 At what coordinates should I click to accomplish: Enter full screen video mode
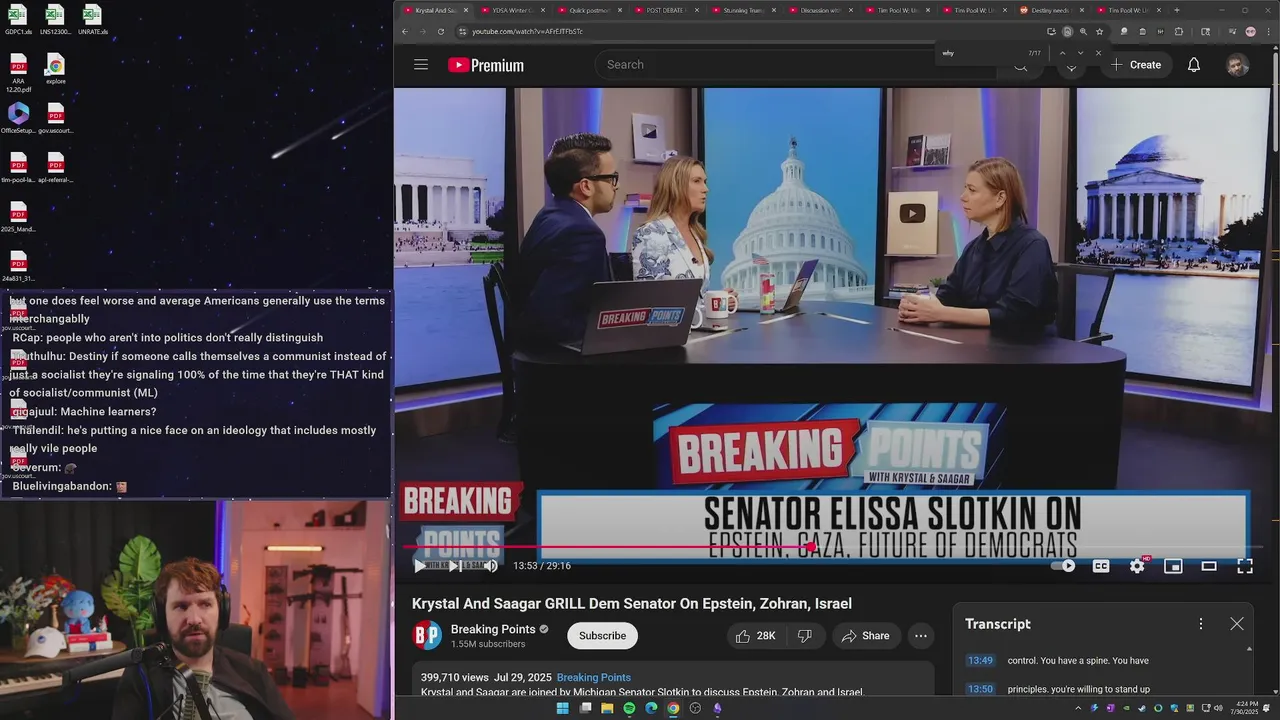1245,566
